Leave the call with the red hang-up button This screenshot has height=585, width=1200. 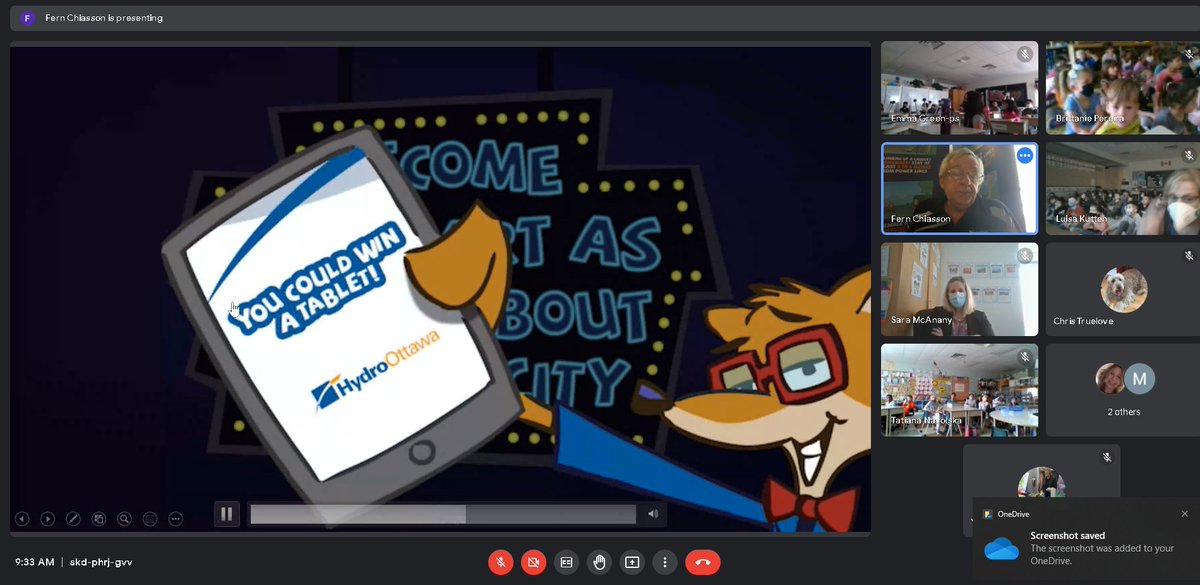pyautogui.click(x=702, y=562)
